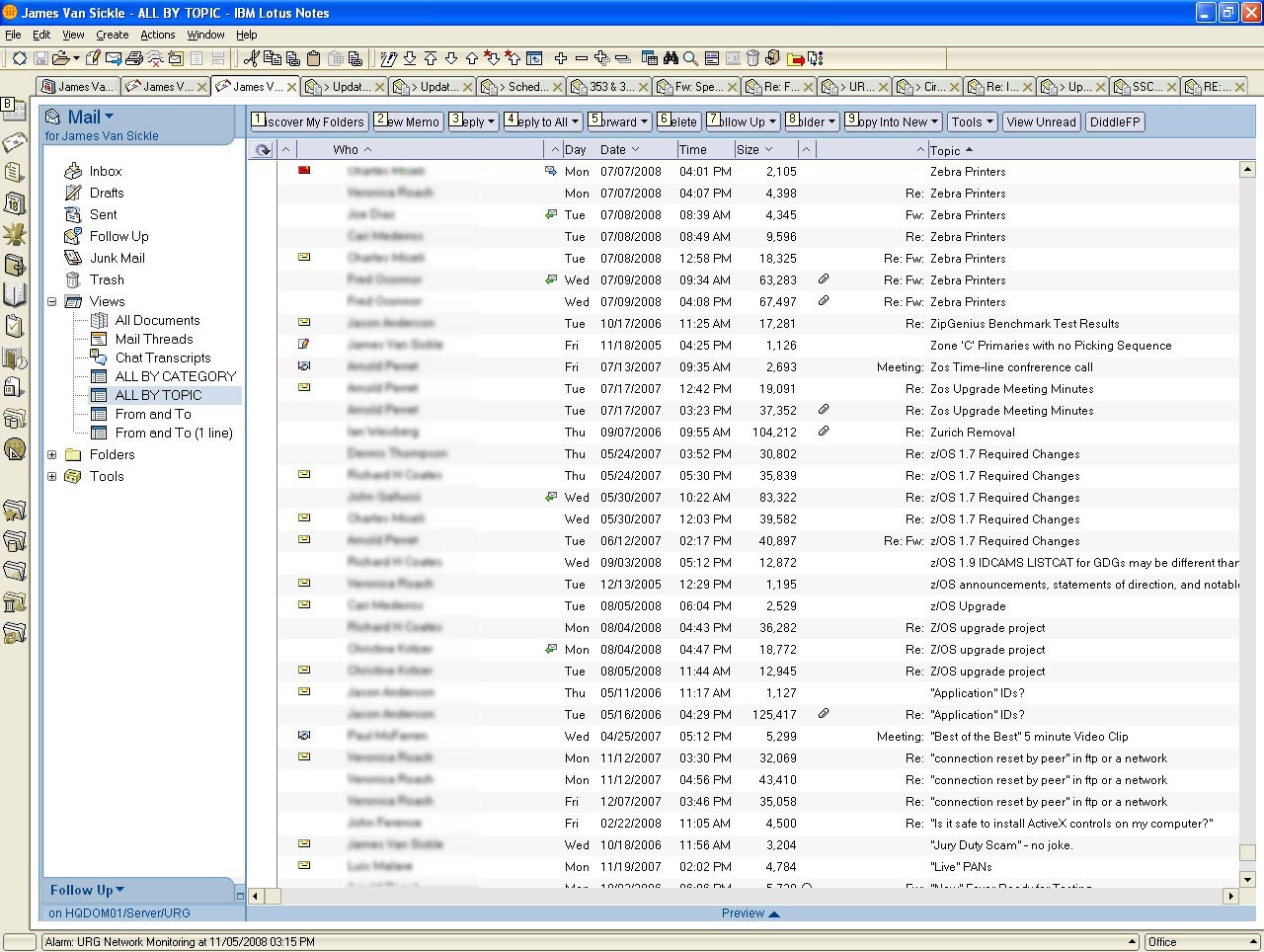Viewport: 1264px width, 952px height.
Task: Open the Trash folder
Action: click(x=107, y=279)
